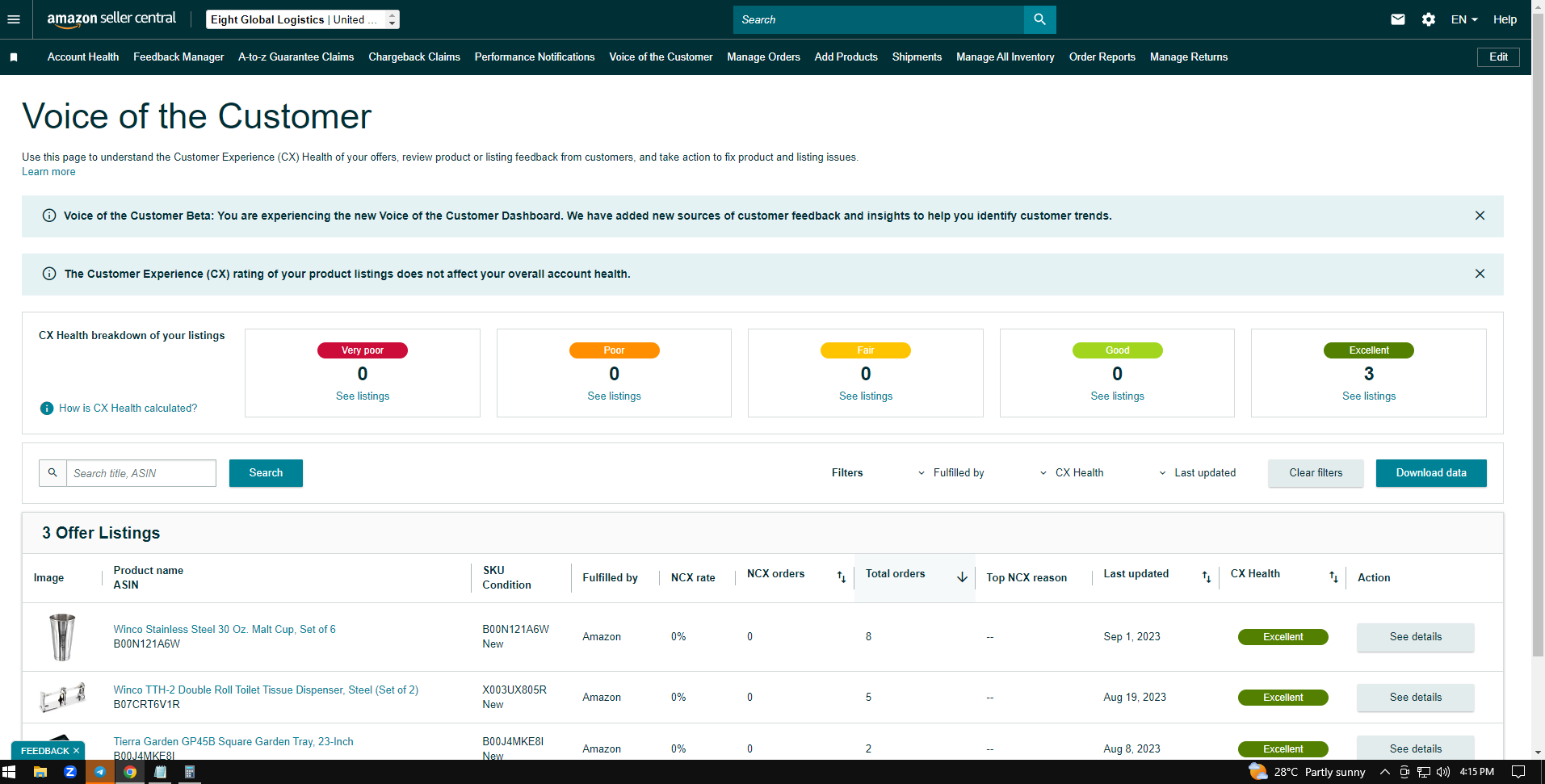
Task: Toggle Total orders descending sort arrow
Action: (x=962, y=576)
